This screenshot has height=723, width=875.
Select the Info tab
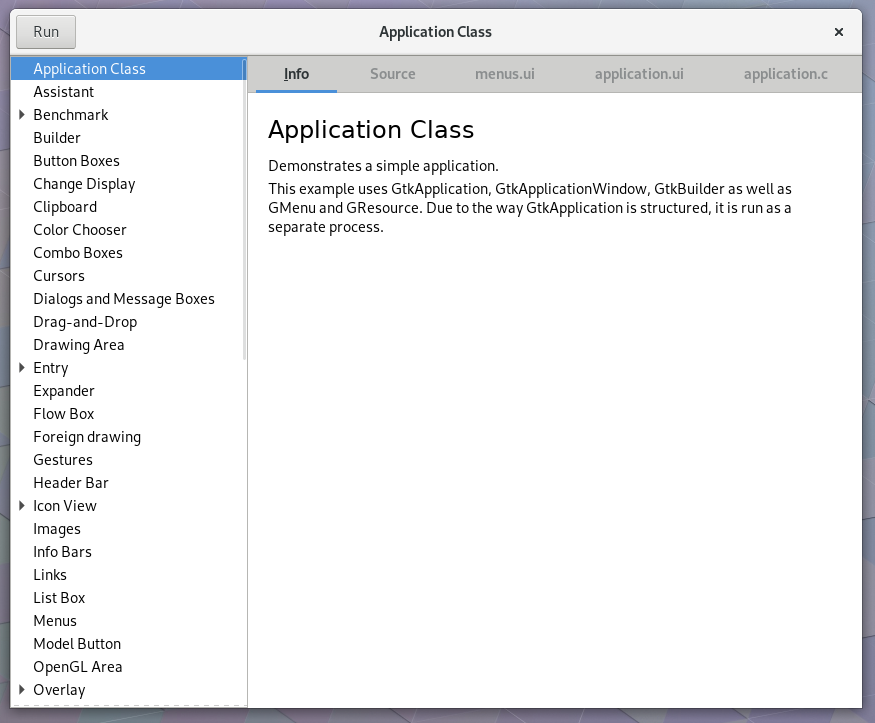(296, 74)
